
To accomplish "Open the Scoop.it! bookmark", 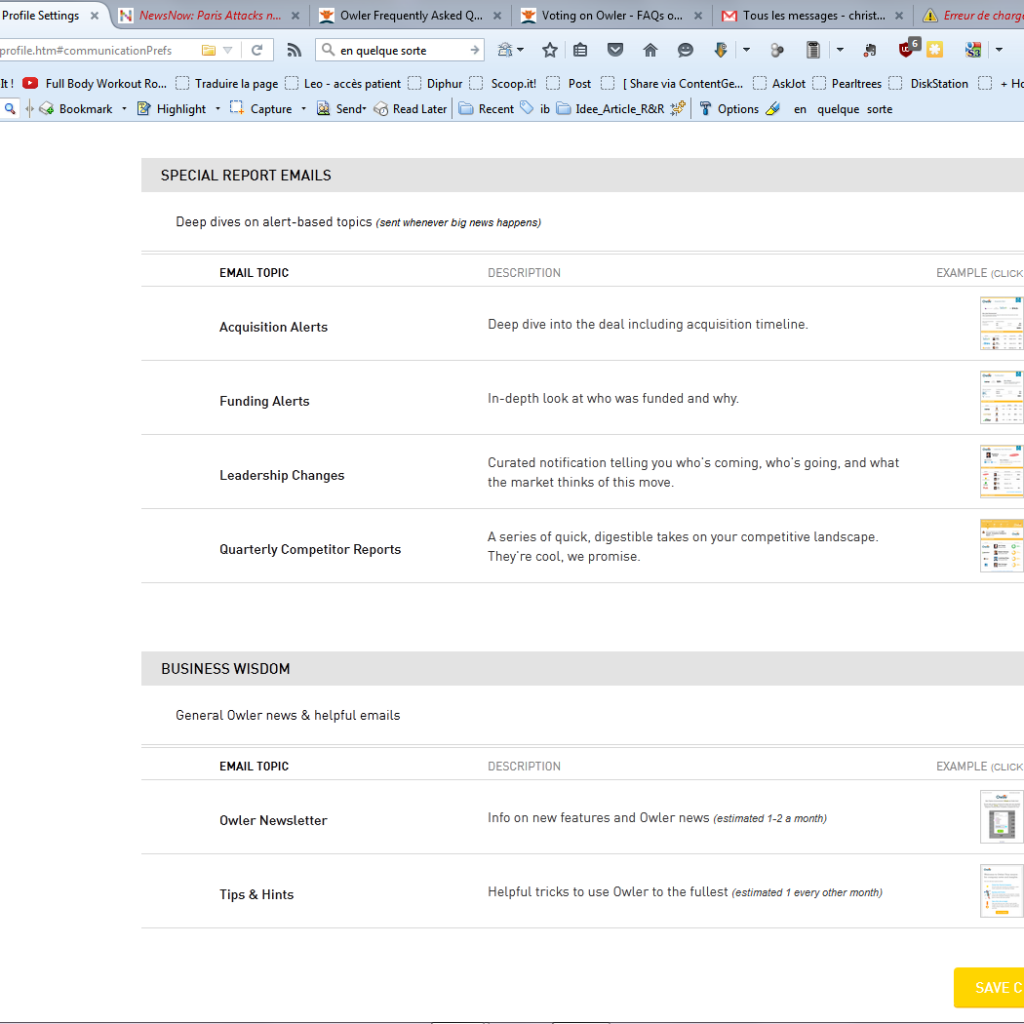I will click(x=503, y=84).
